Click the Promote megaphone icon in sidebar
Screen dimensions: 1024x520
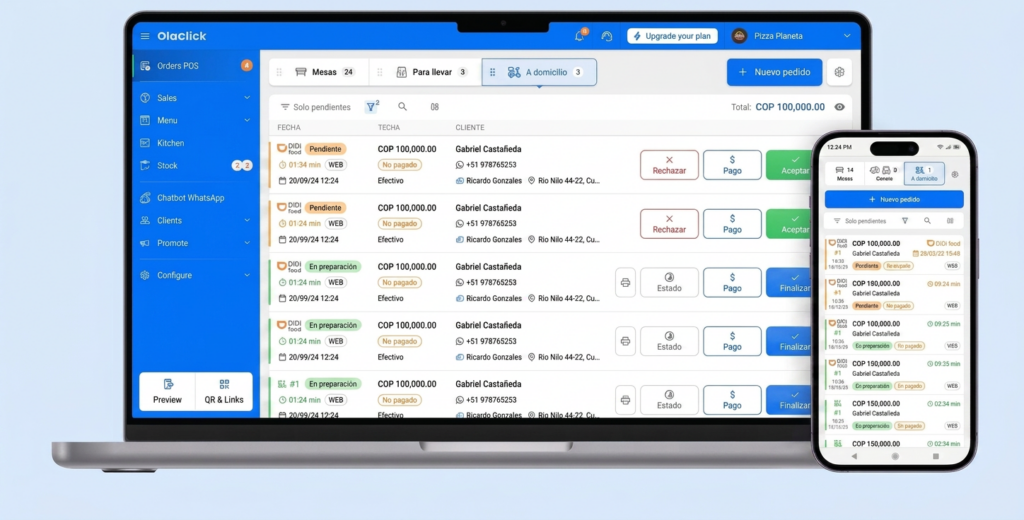click(145, 243)
